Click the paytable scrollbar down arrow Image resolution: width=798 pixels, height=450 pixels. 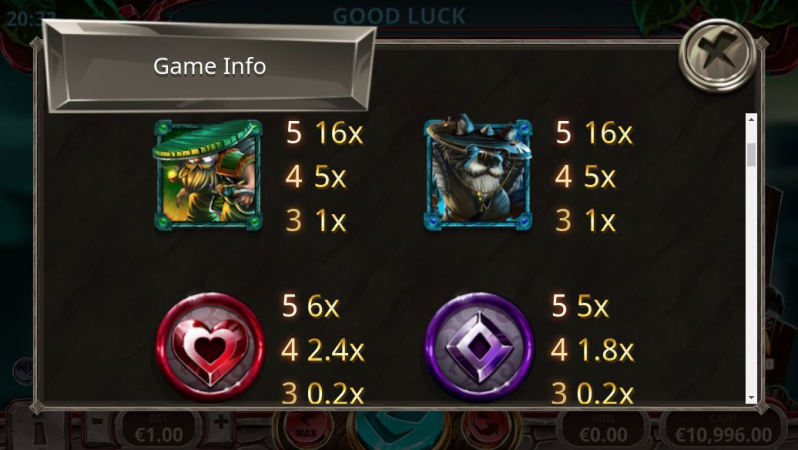click(751, 398)
